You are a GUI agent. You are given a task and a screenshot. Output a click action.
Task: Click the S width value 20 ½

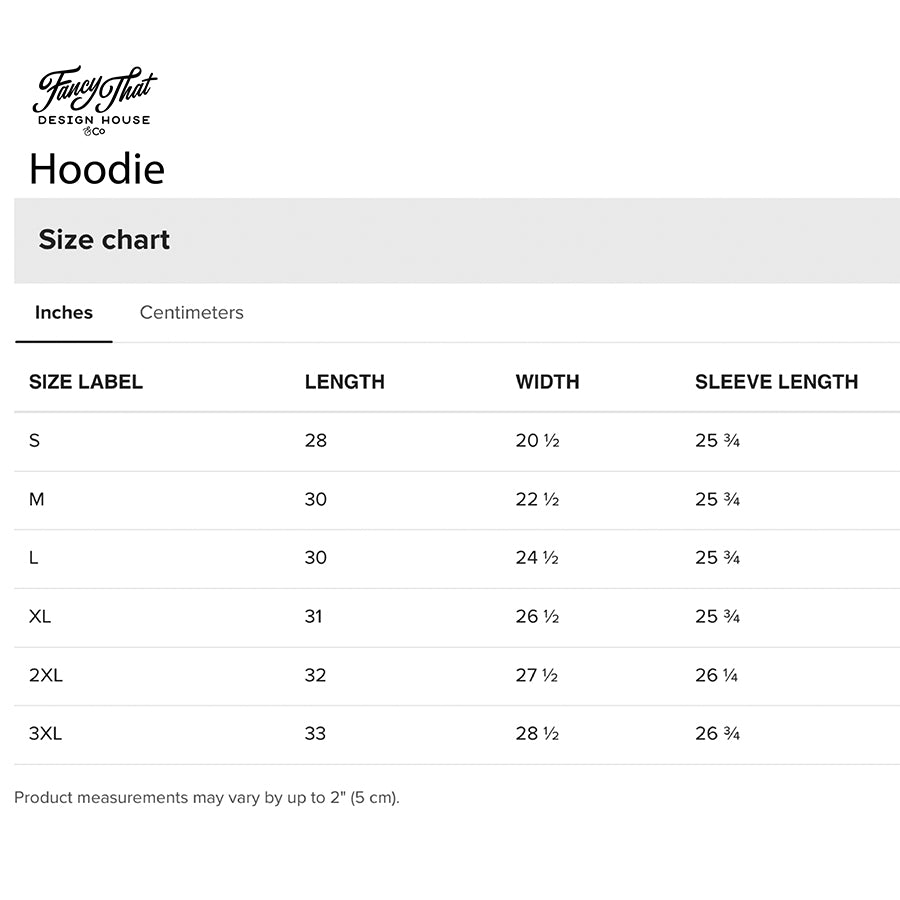(x=537, y=441)
